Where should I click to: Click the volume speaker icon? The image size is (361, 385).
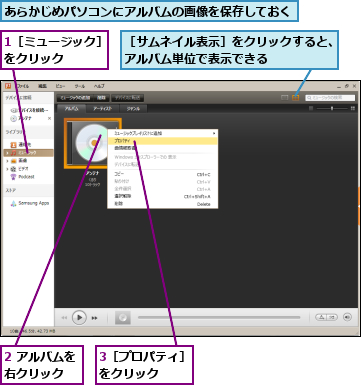[x=347, y=317]
